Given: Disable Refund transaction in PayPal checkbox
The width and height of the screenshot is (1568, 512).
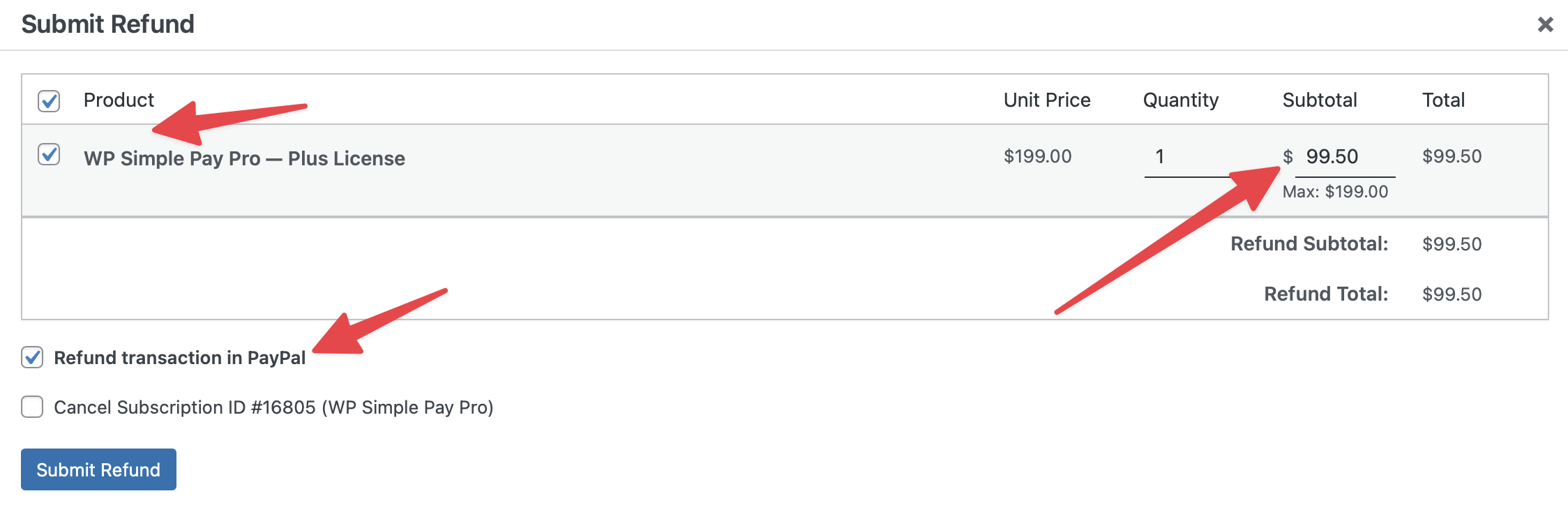Looking at the screenshot, I should pyautogui.click(x=32, y=357).
